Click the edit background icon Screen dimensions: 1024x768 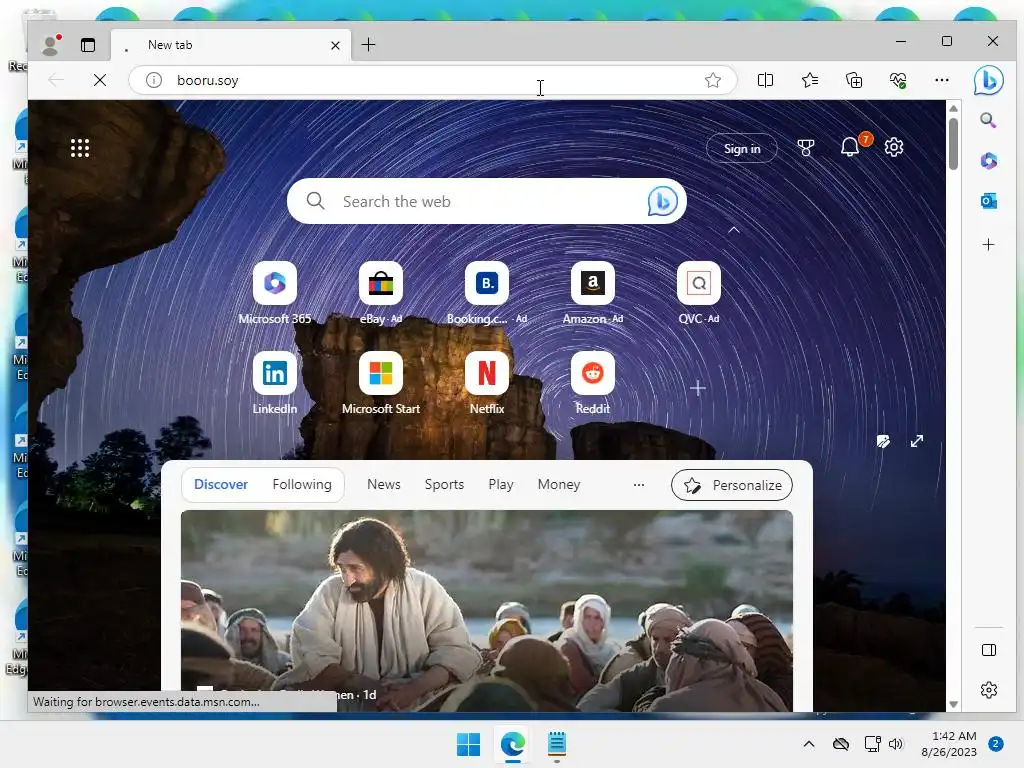[x=883, y=441]
